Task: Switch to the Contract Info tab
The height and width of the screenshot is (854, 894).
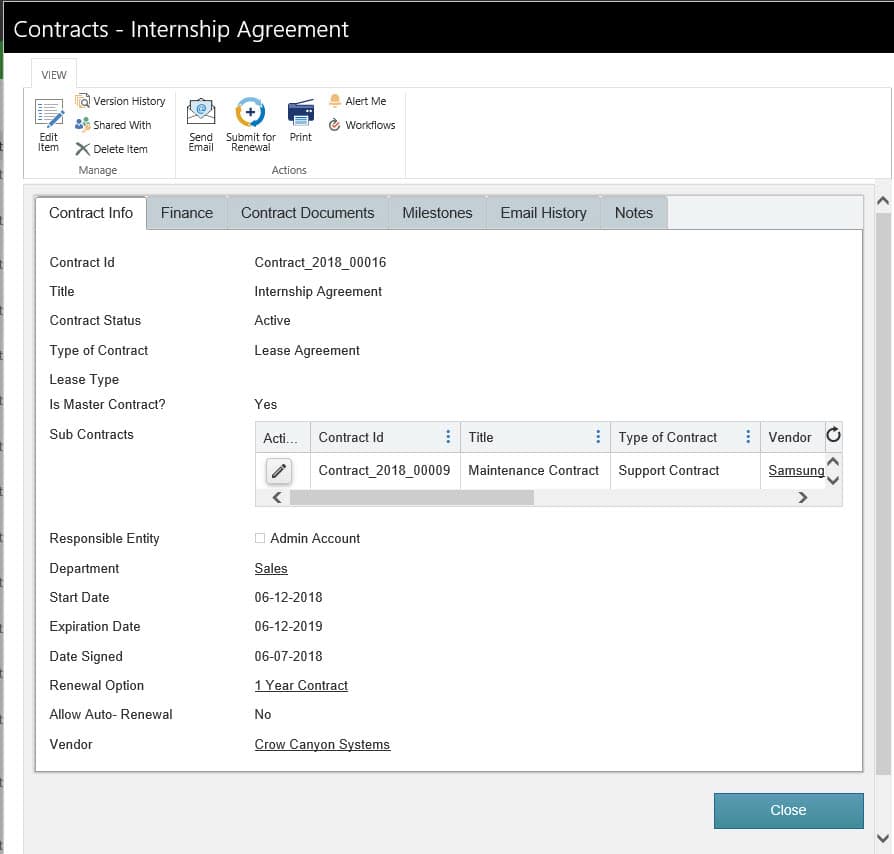Action: (91, 213)
